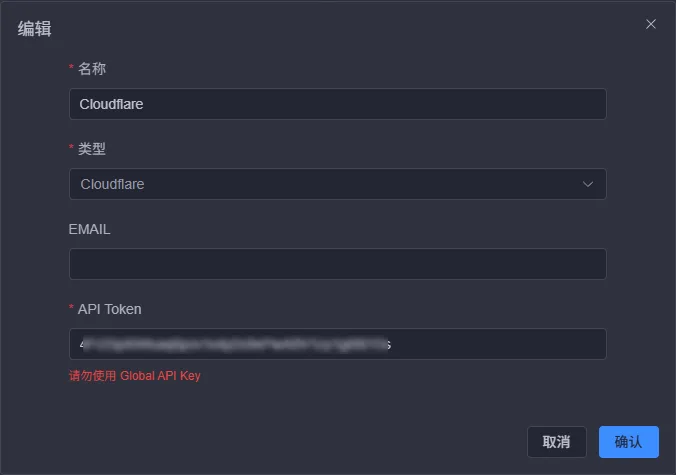Viewport: 676px width, 475px height.
Task: Click the 名称 input containing Cloudflare
Action: pos(337,104)
